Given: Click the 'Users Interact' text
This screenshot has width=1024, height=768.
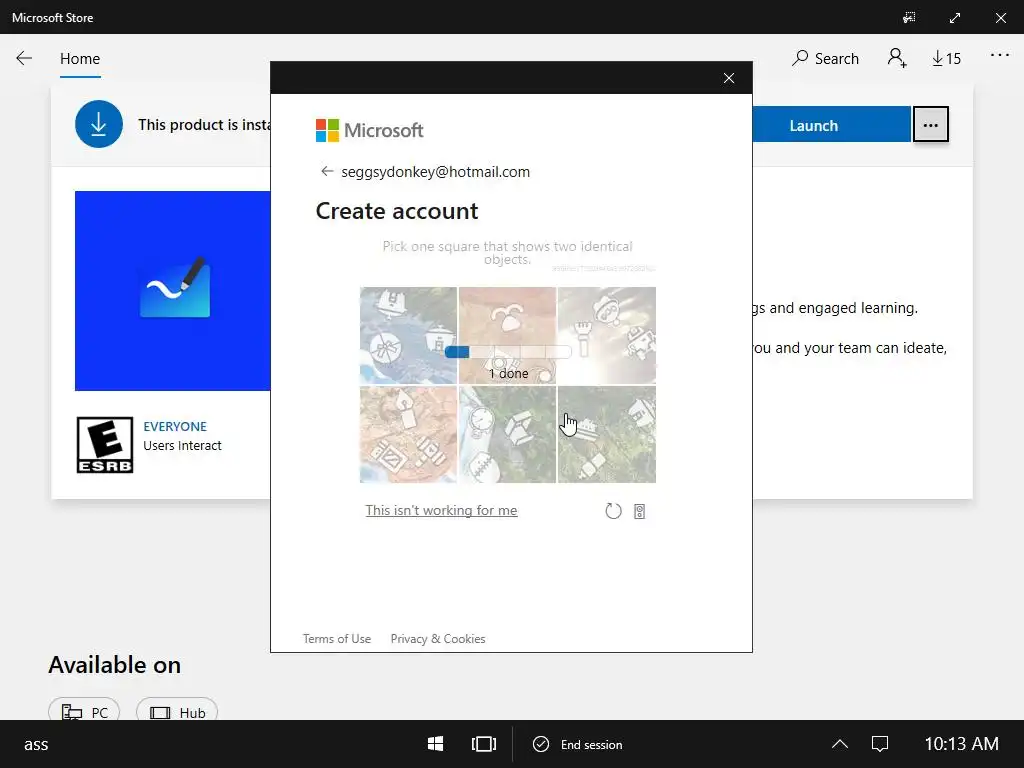Looking at the screenshot, I should (182, 445).
